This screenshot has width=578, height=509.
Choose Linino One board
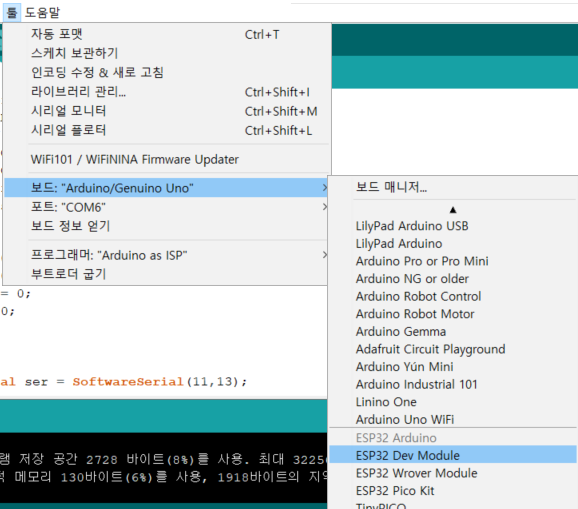click(453, 402)
